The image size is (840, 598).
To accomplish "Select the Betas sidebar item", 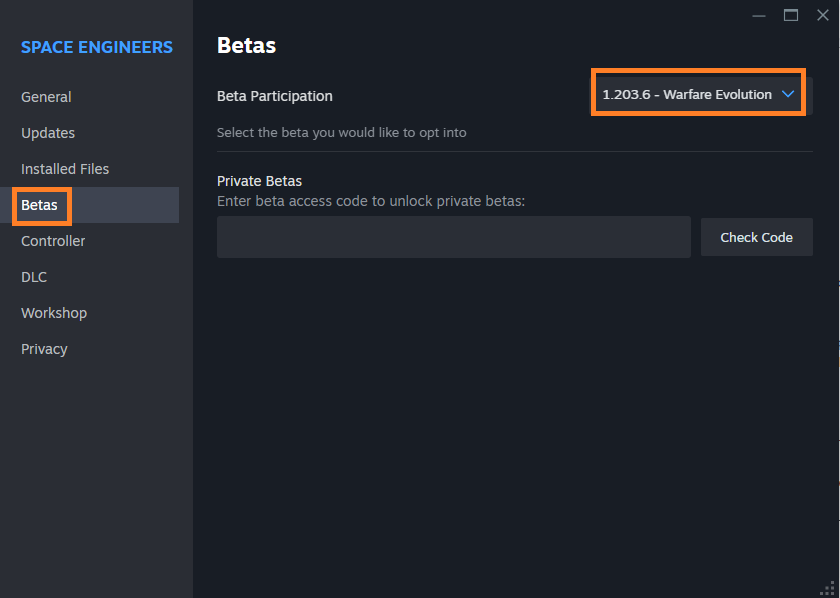I will (x=40, y=205).
